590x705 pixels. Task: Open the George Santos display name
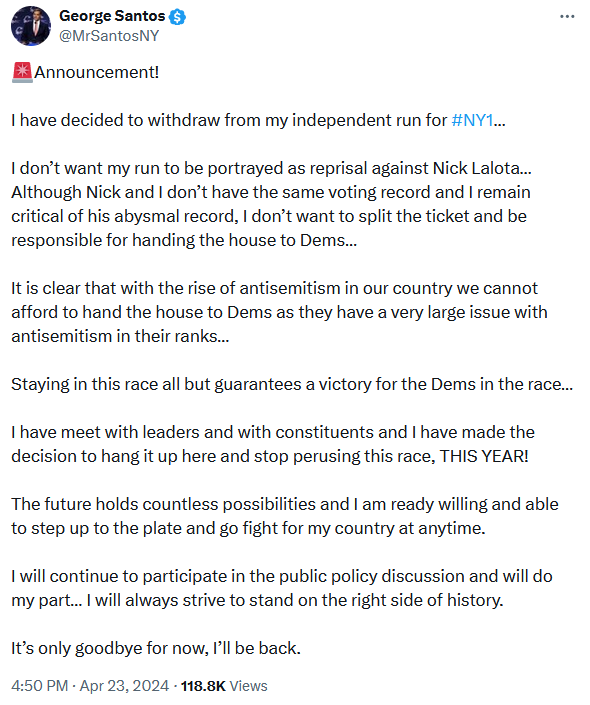[112, 16]
